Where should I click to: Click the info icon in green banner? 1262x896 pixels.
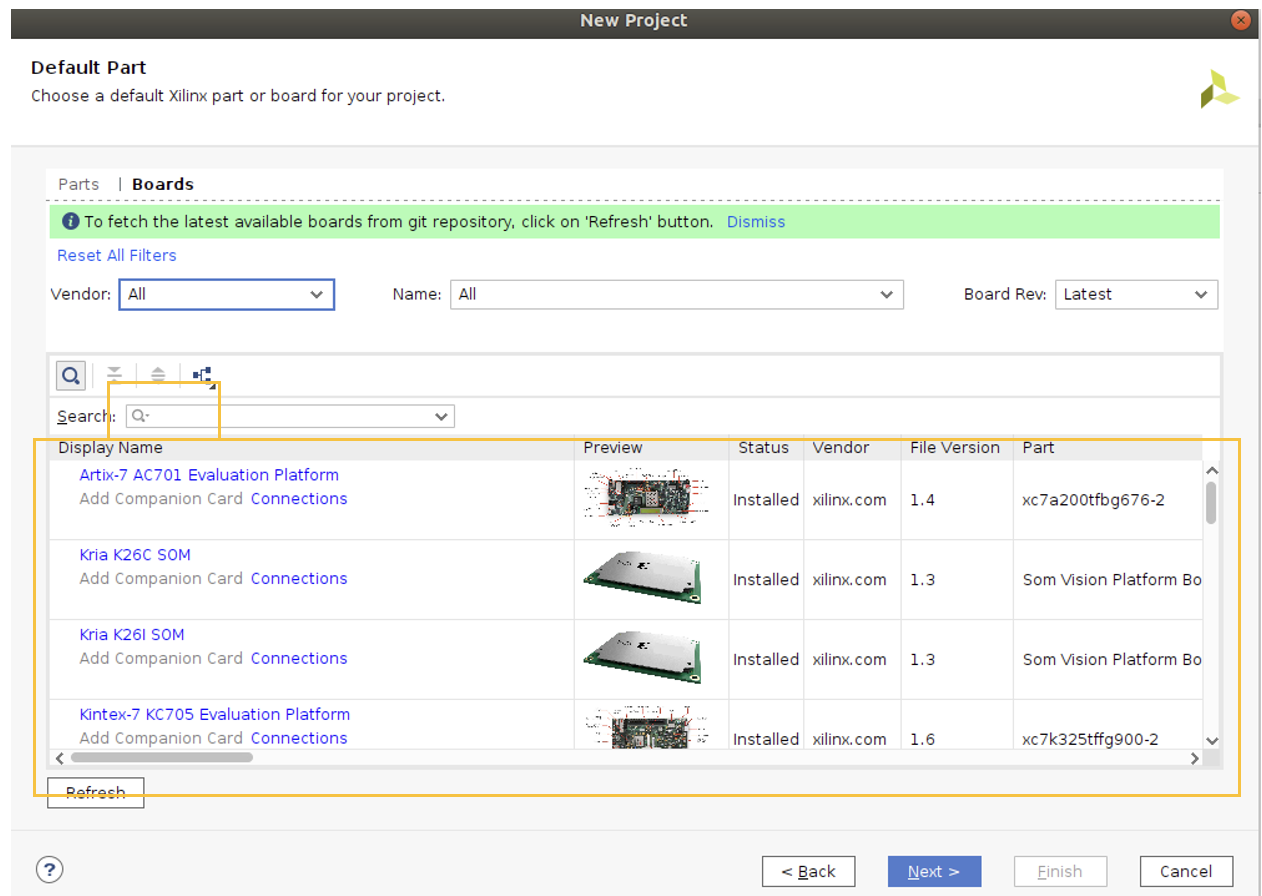click(70, 222)
